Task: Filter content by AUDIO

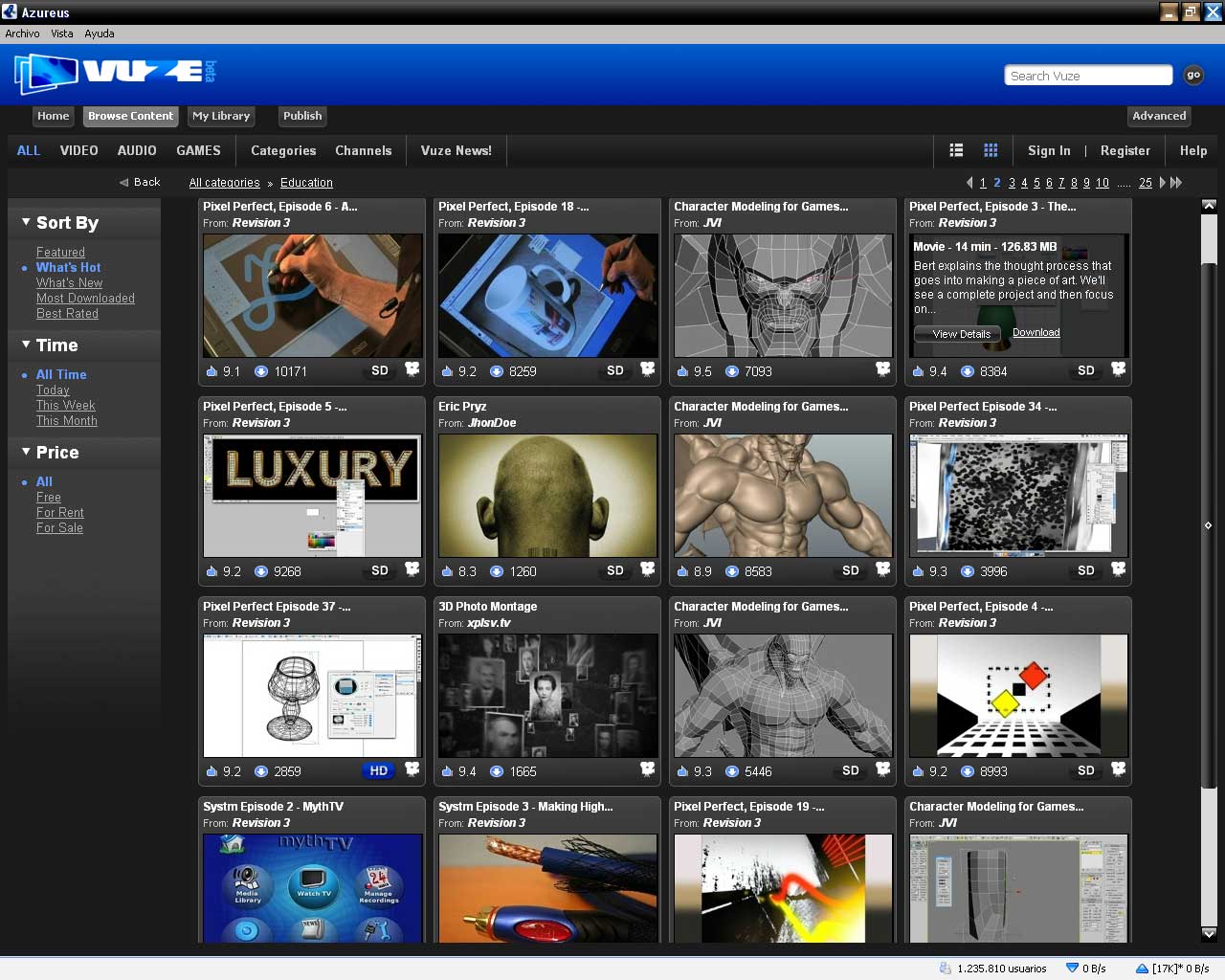Action: click(x=137, y=150)
